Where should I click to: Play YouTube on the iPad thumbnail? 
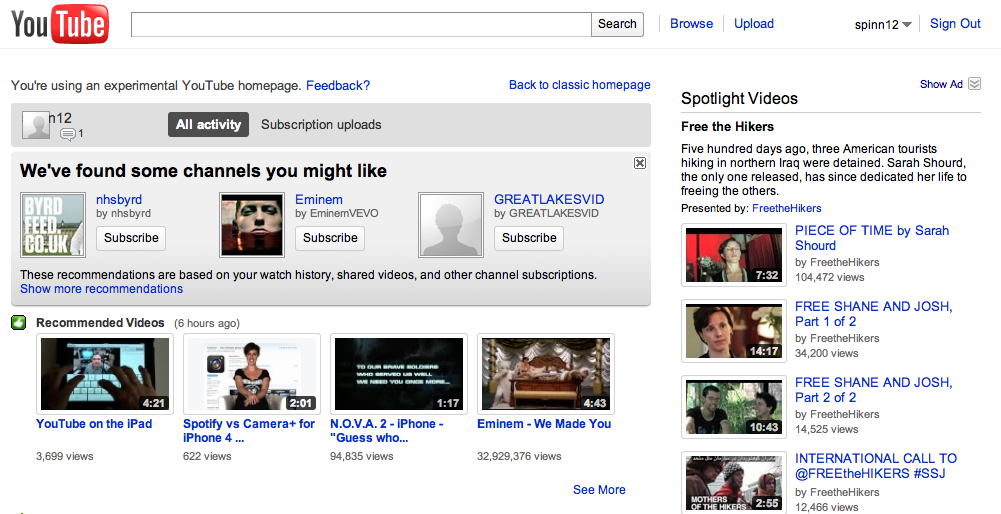pos(105,374)
